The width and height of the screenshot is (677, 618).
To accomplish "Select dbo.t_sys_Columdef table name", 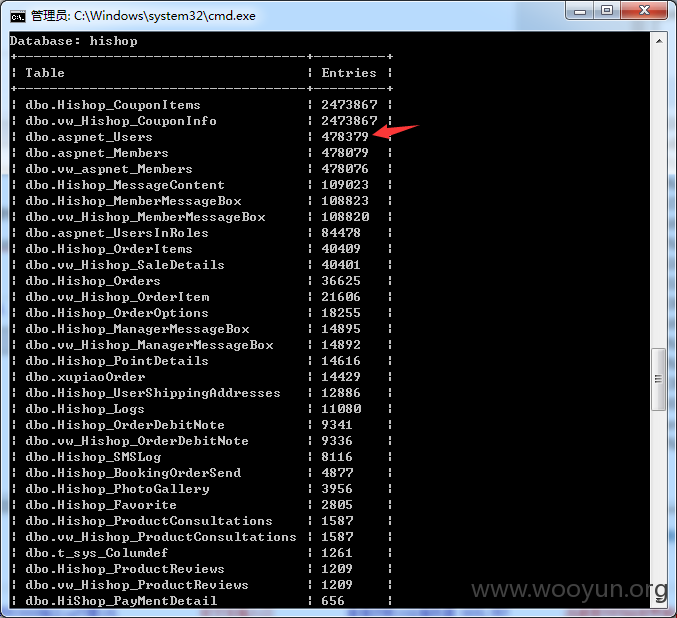I will pos(97,553).
